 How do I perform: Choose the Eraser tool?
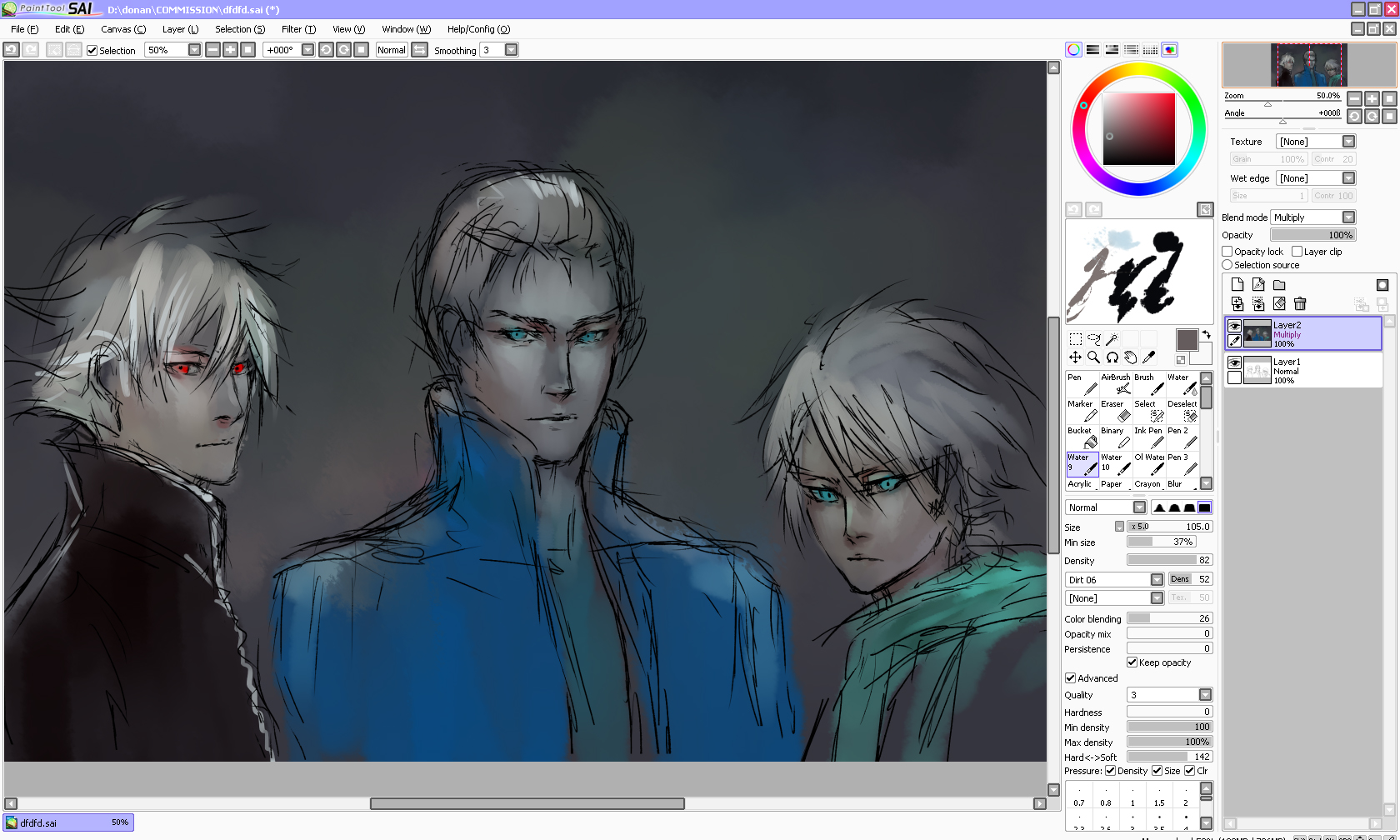point(1116,411)
